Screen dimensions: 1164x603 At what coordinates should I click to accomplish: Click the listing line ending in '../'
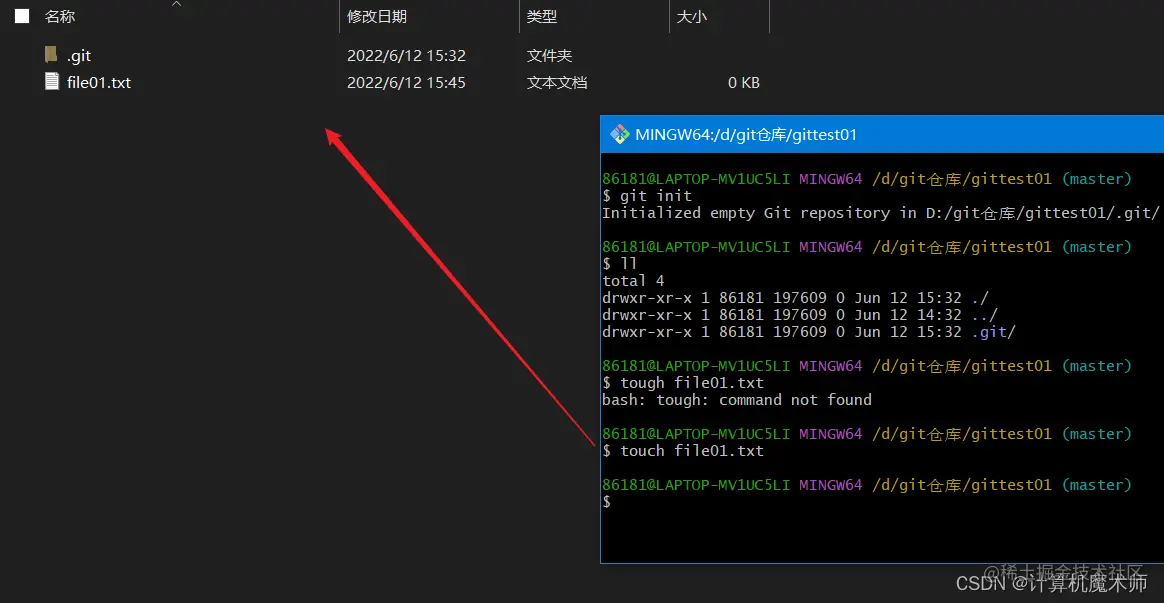pyautogui.click(x=800, y=315)
